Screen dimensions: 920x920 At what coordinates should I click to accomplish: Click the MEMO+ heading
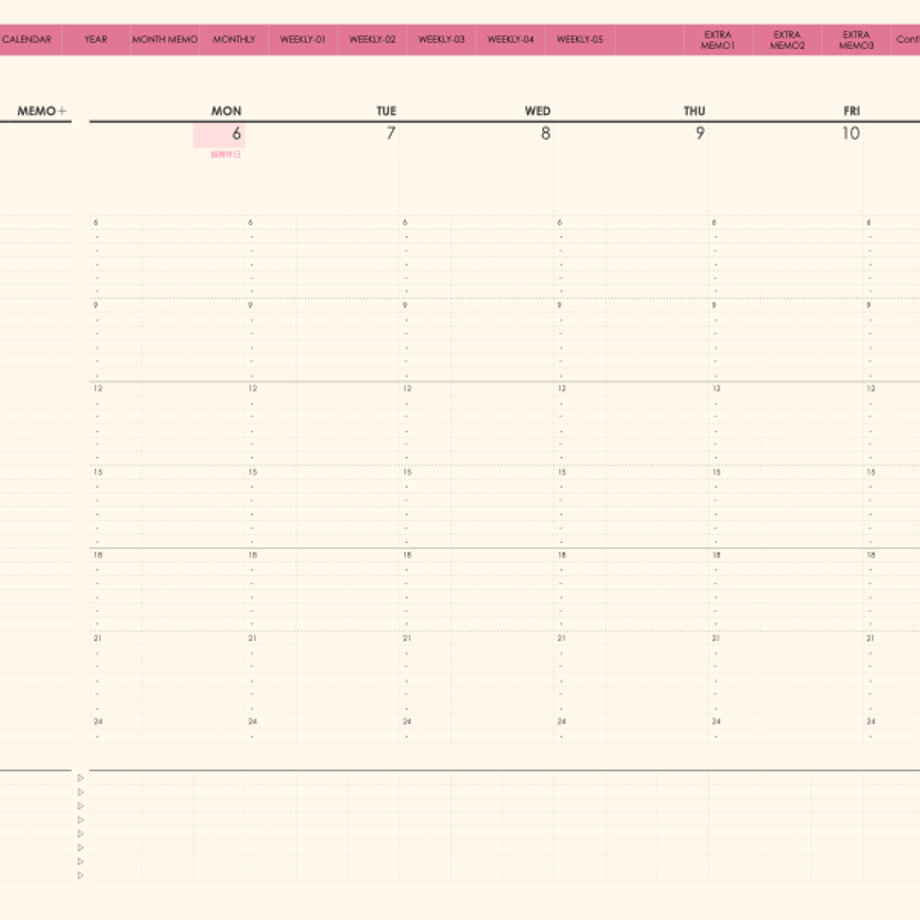(42, 111)
